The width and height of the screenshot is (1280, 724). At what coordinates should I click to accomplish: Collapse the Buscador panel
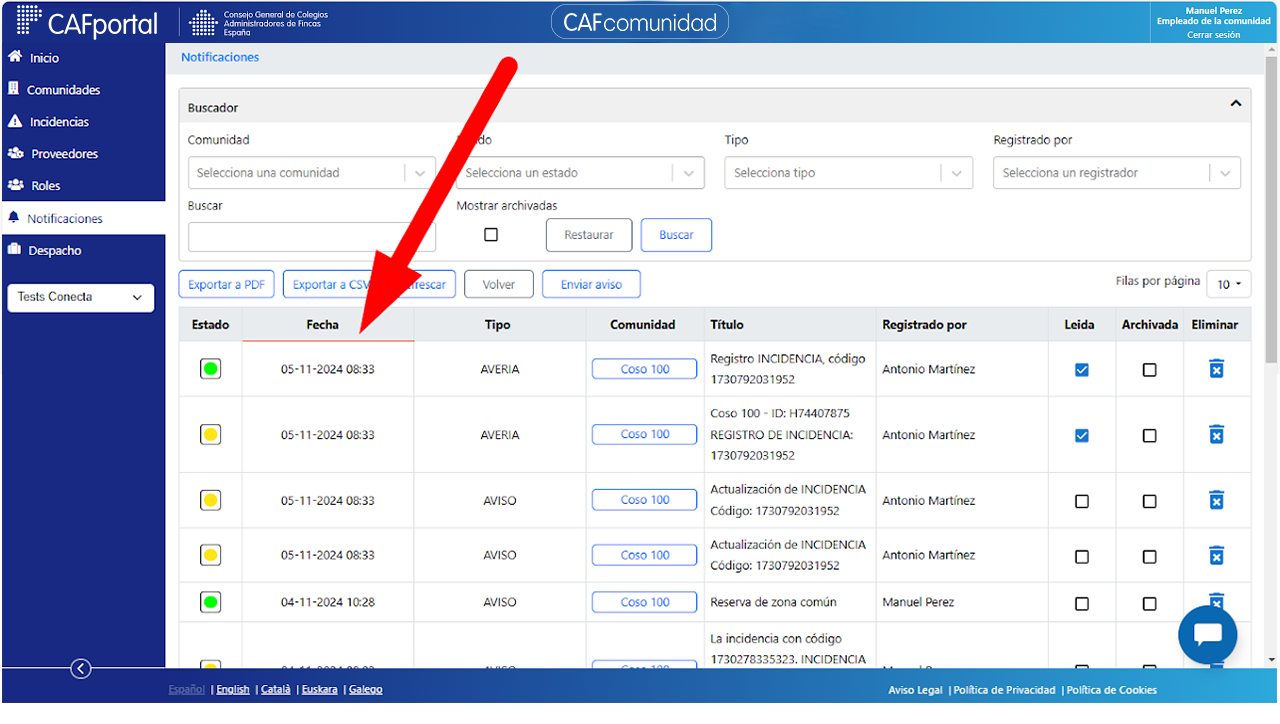tap(1236, 104)
